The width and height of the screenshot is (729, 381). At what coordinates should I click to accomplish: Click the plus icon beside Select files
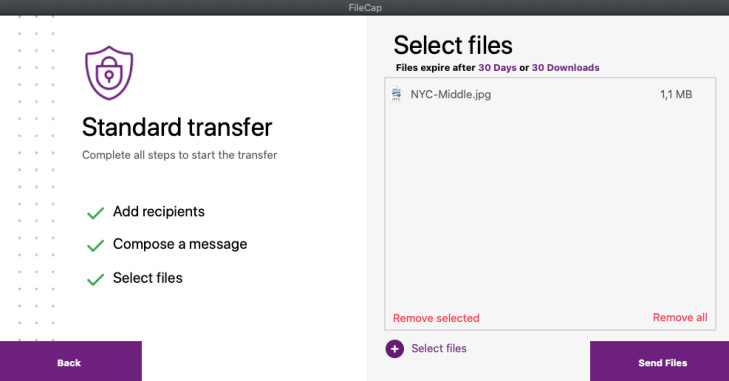395,349
